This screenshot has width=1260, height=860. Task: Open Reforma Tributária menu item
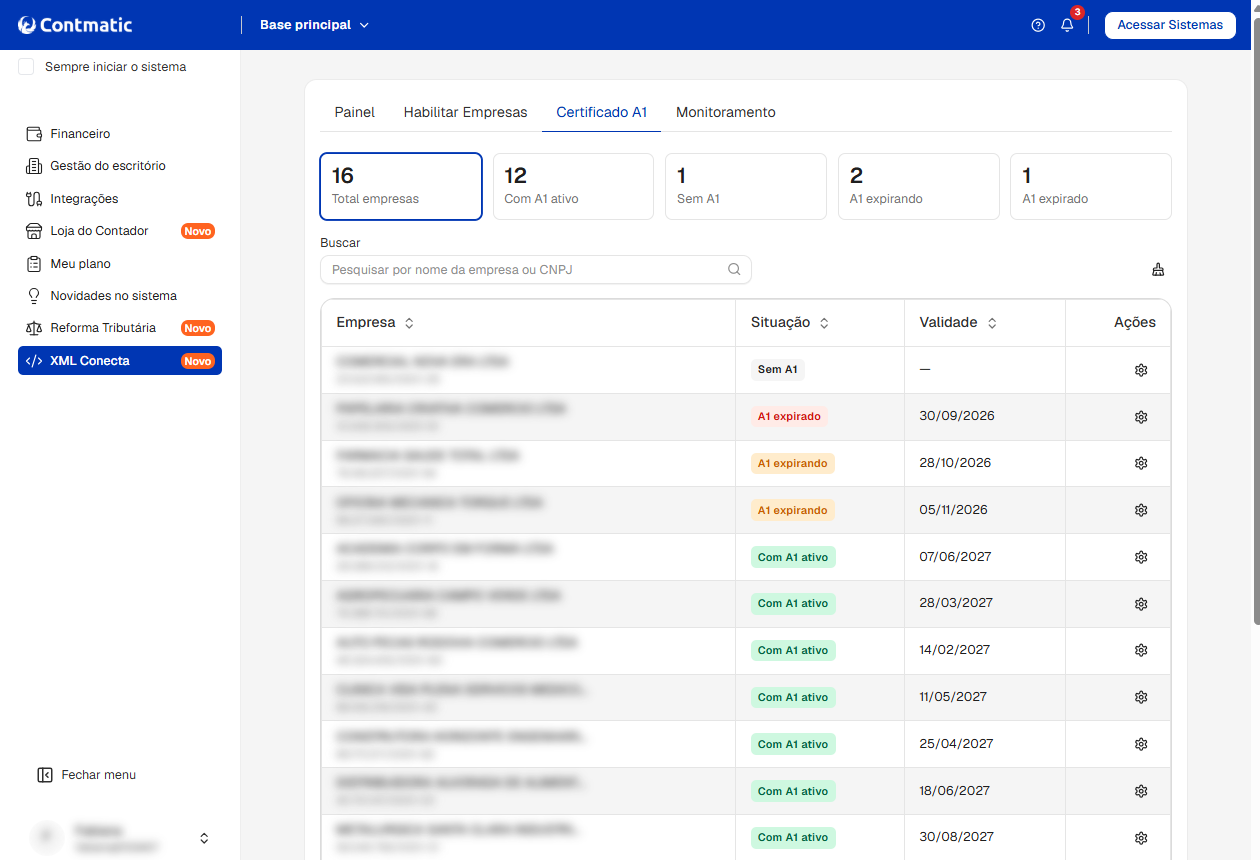[x=120, y=328]
